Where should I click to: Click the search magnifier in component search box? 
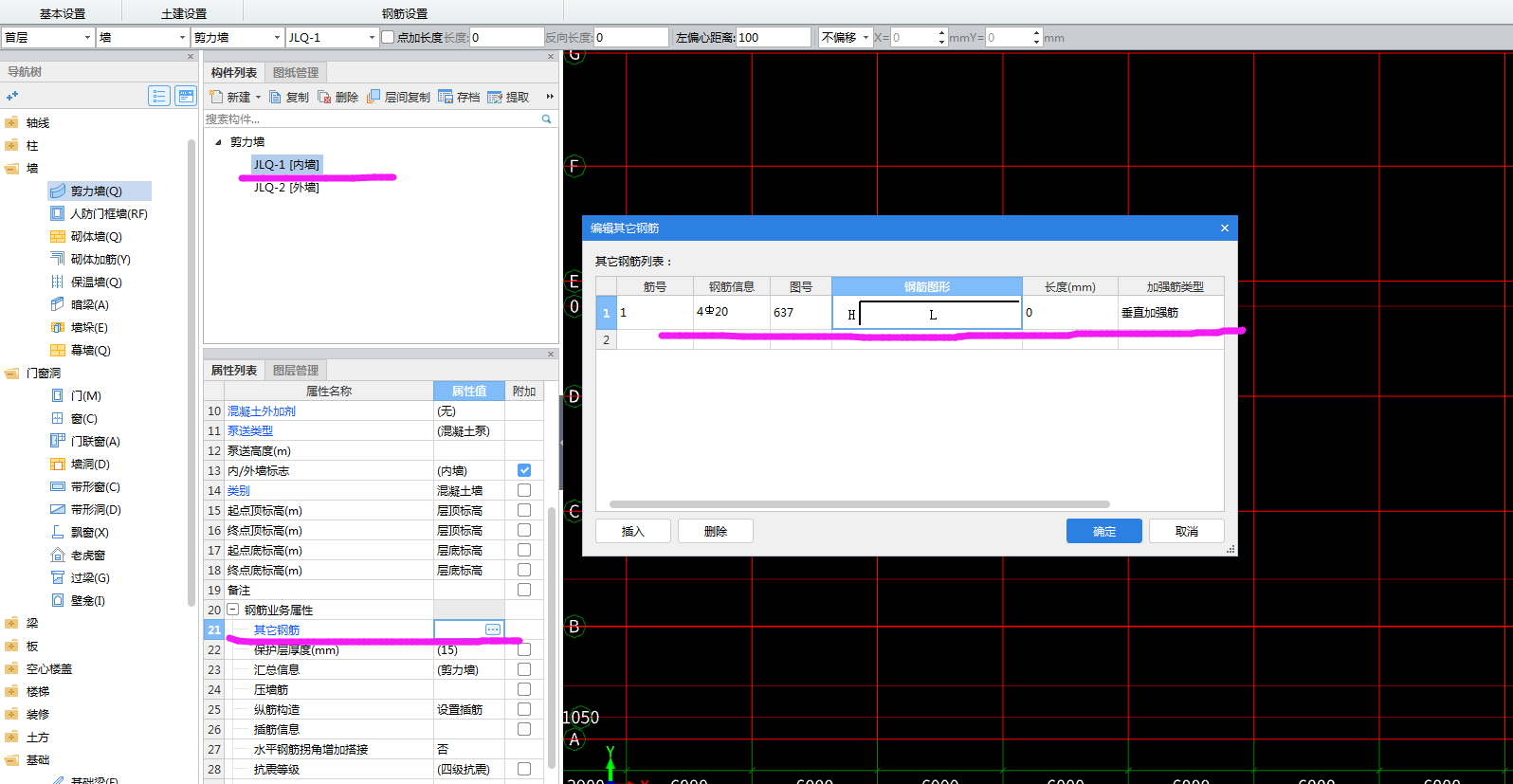click(546, 119)
